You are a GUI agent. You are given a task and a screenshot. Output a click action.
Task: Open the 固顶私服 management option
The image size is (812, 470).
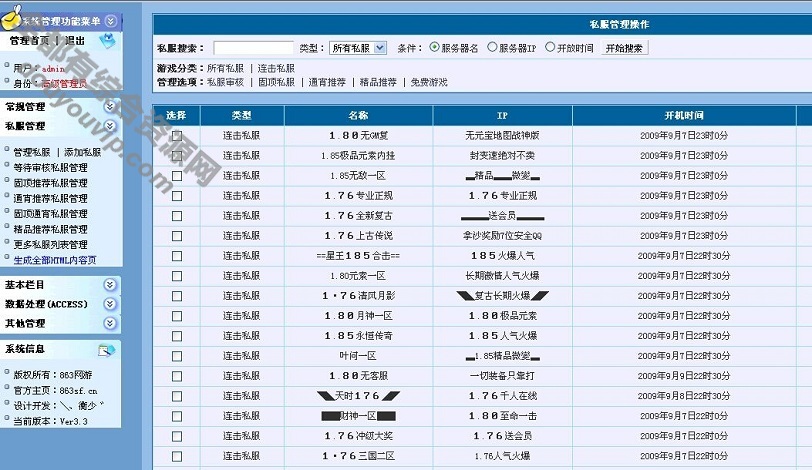coord(276,82)
